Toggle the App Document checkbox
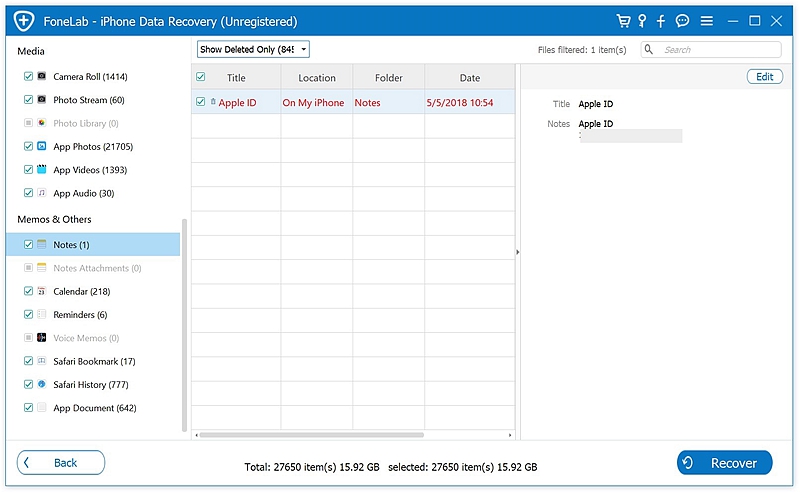Viewport: 800px width, 493px height. tap(29, 408)
